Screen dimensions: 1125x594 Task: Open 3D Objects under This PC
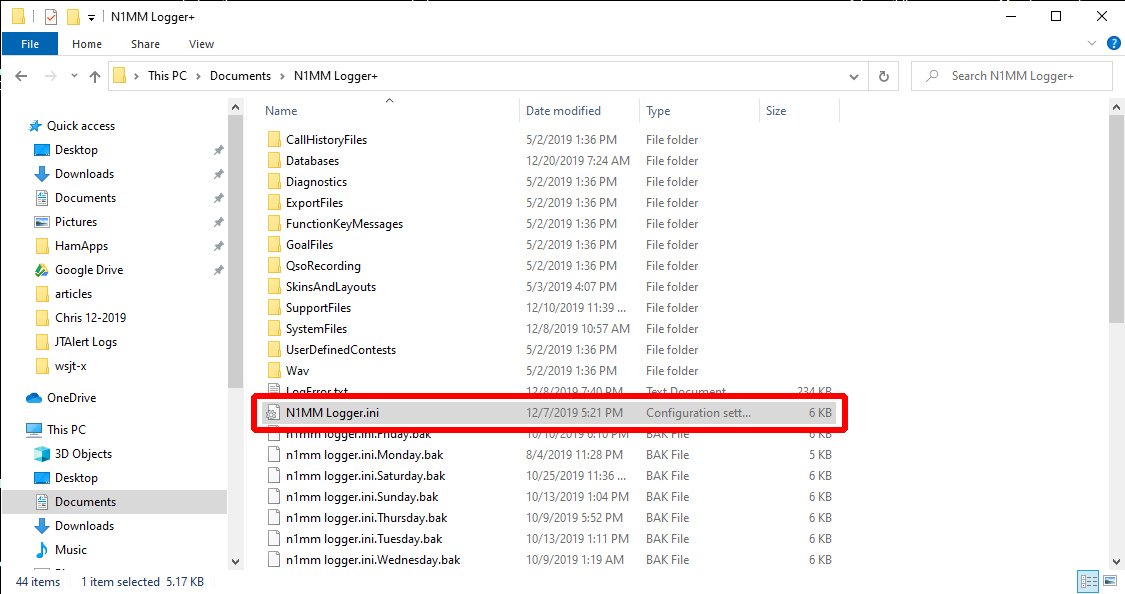click(x=83, y=454)
